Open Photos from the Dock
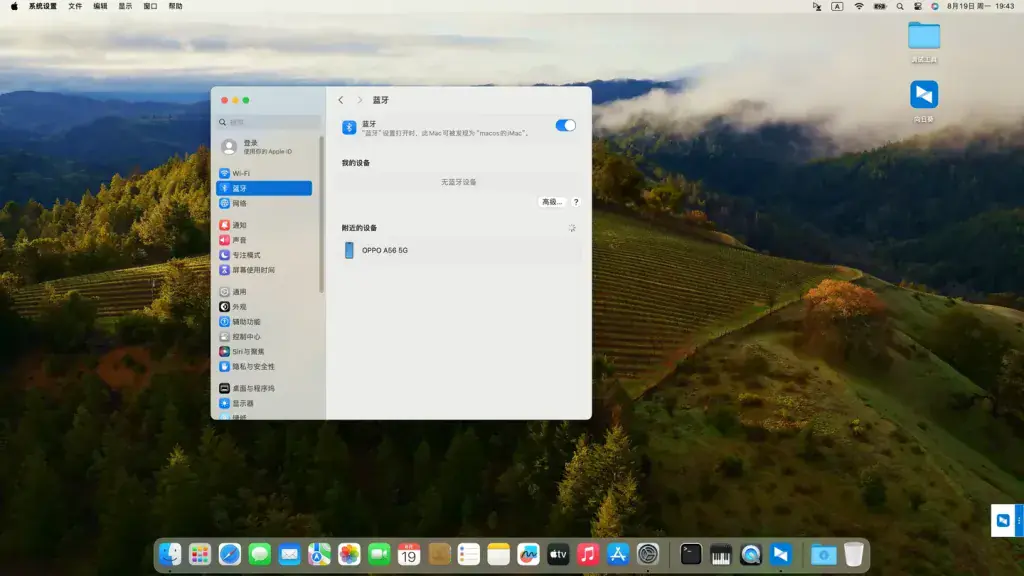This screenshot has height=576, width=1024. [349, 554]
